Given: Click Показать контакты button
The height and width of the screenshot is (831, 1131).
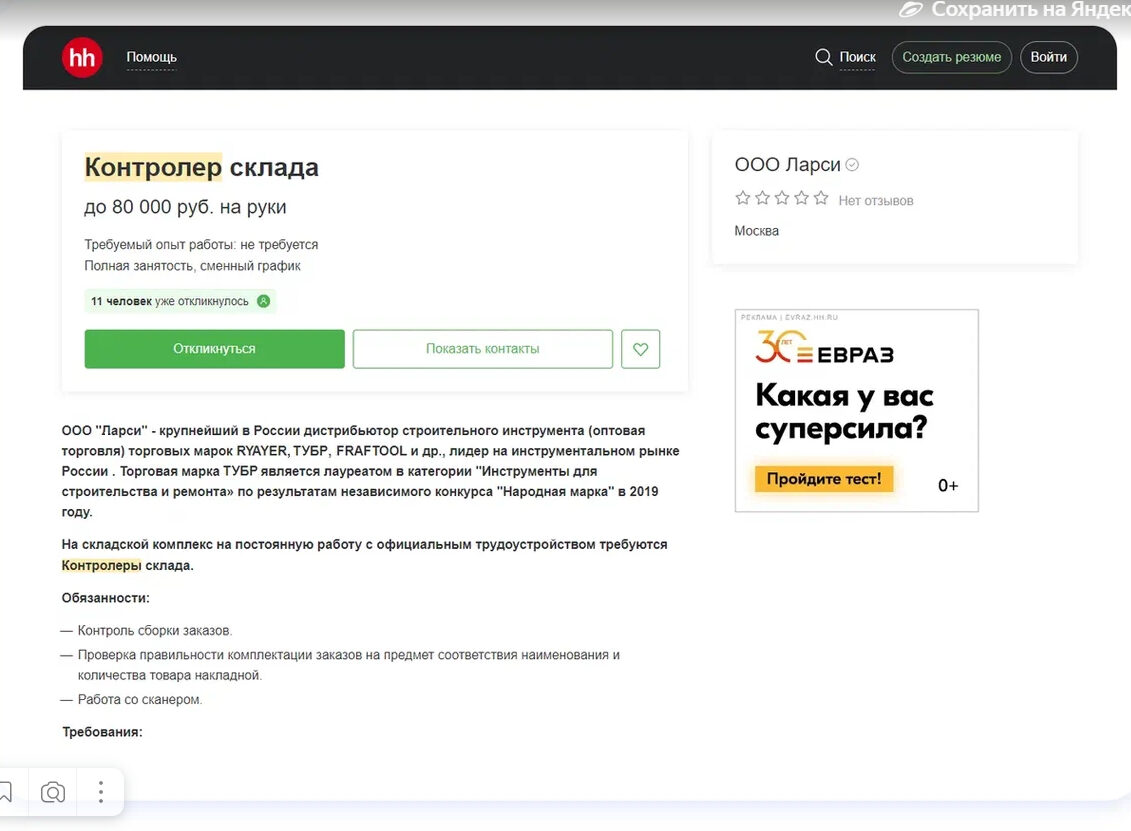Looking at the screenshot, I should tap(483, 349).
